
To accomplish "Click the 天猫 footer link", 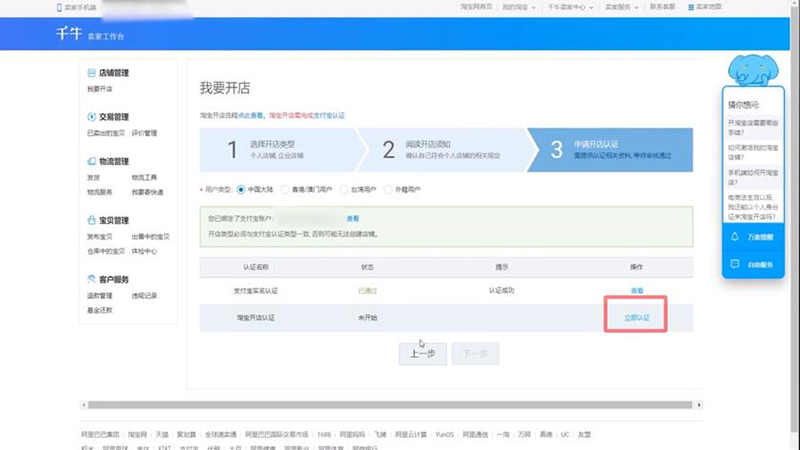I will (x=162, y=435).
